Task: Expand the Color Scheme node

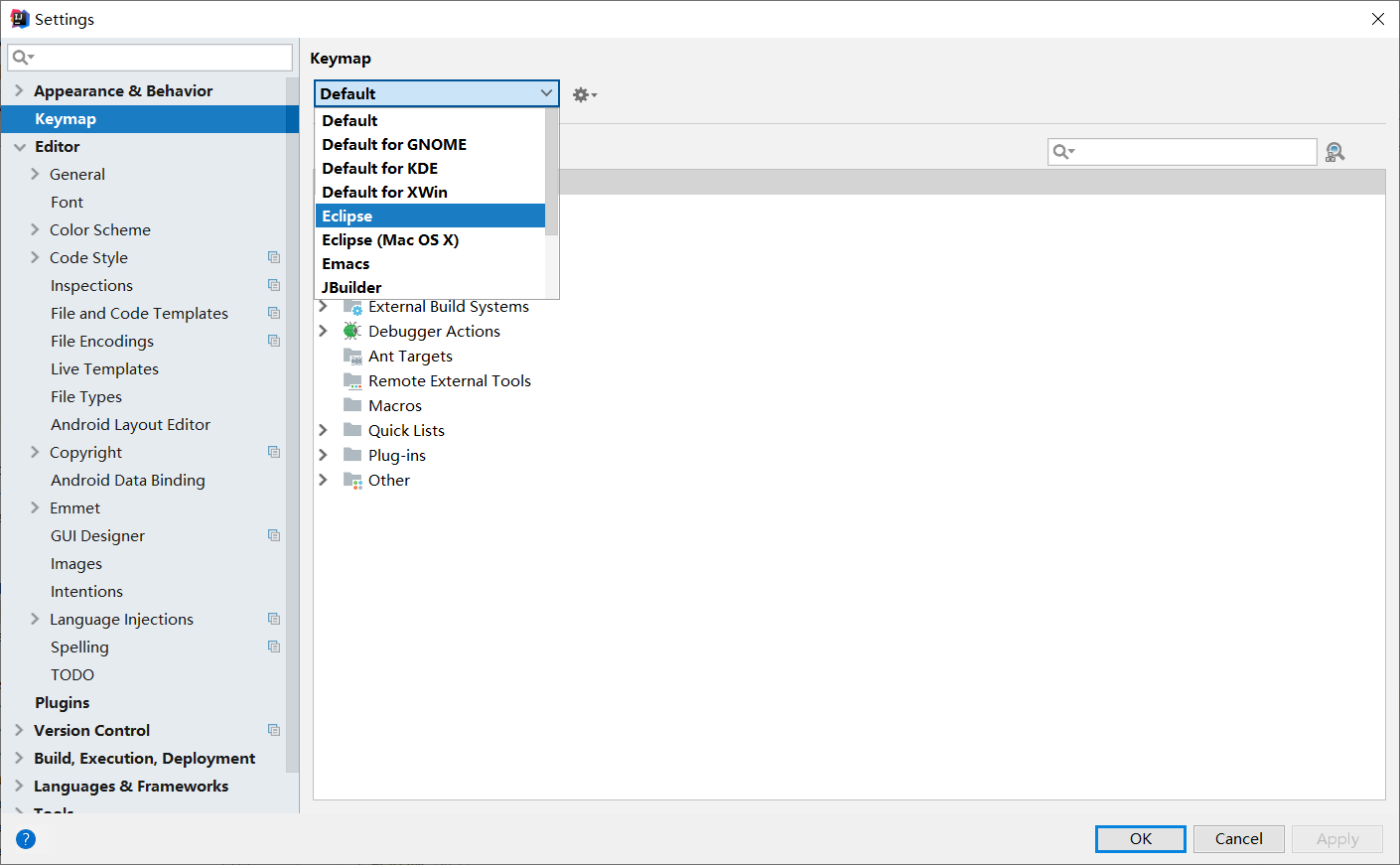Action: 35,229
